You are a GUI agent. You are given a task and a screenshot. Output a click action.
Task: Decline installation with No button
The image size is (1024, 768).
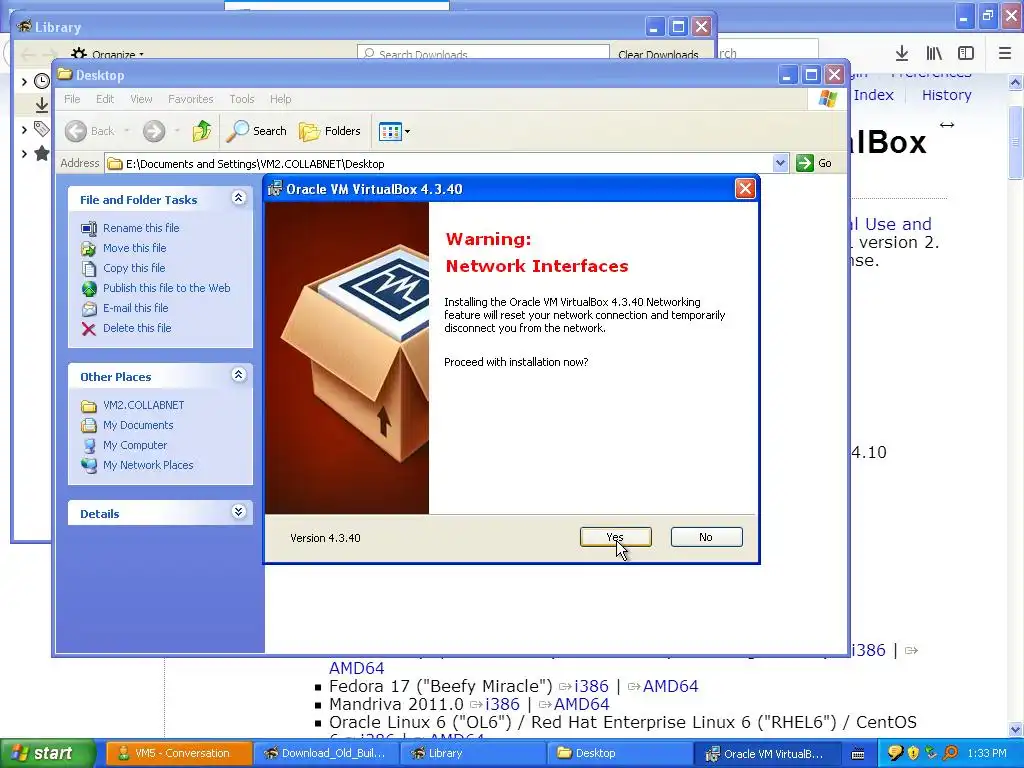[706, 537]
